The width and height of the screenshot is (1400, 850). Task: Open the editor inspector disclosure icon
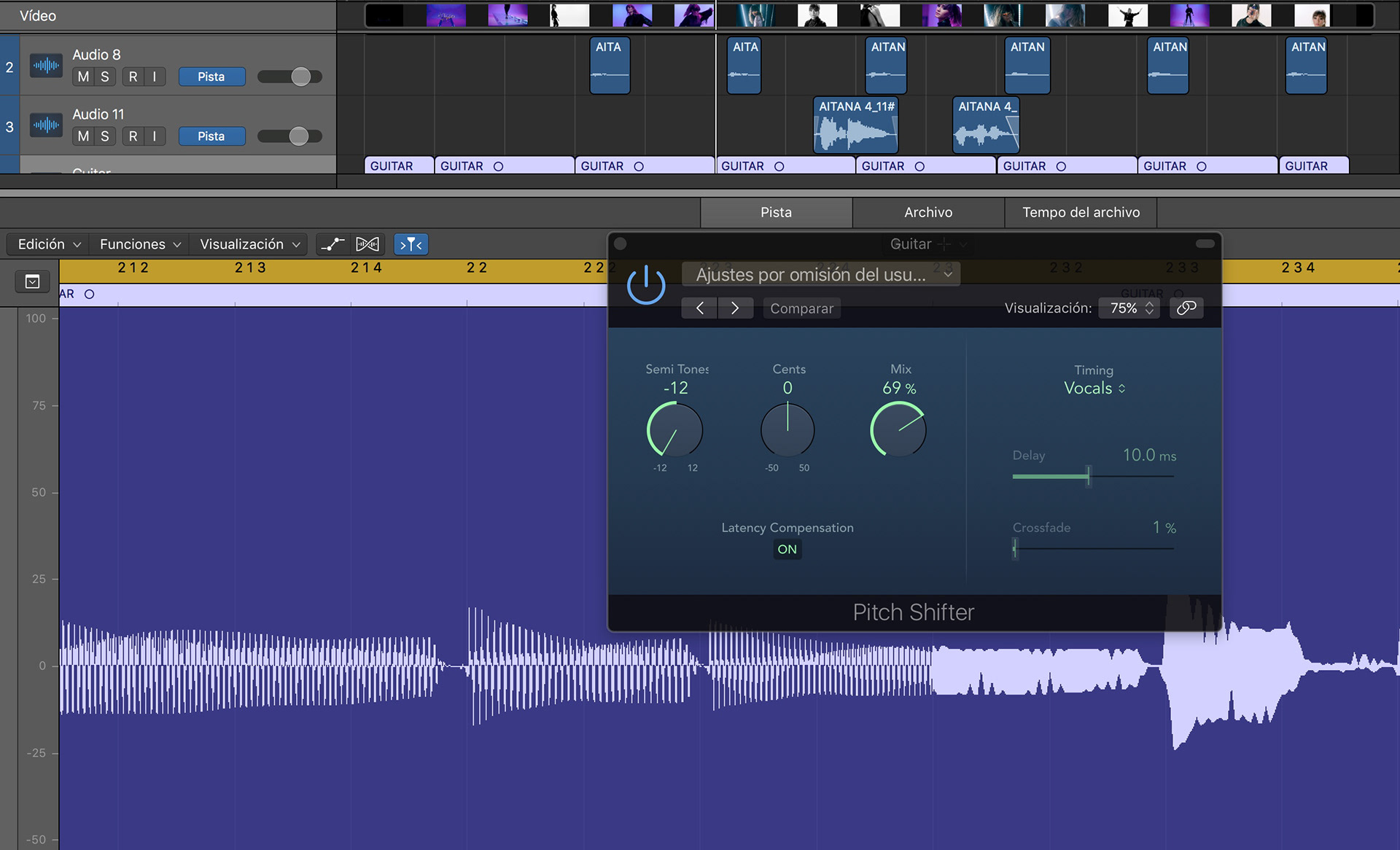pos(33,282)
